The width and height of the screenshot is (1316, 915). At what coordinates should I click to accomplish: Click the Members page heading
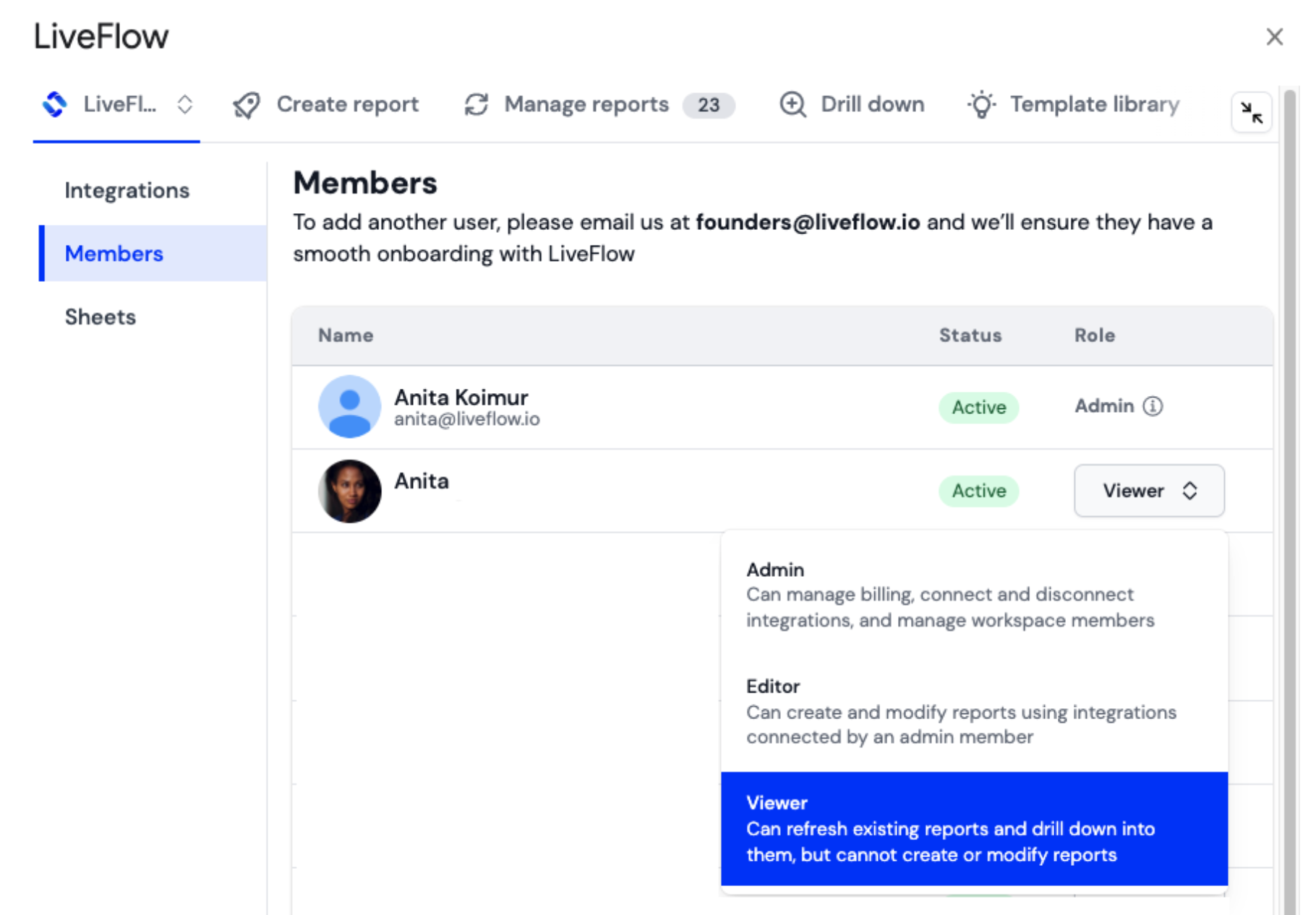(365, 183)
